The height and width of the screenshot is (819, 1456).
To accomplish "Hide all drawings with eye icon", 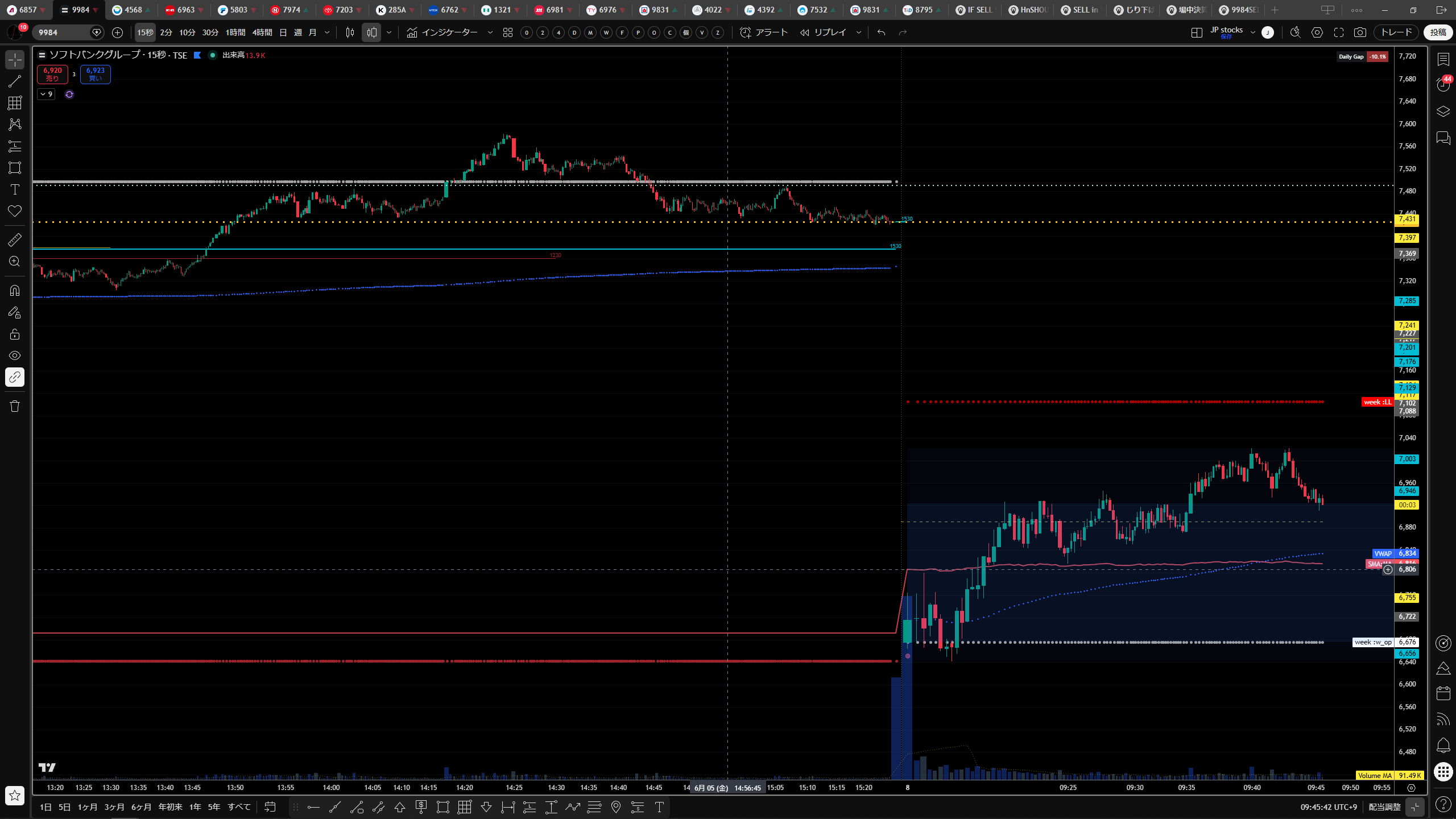I will (15, 355).
